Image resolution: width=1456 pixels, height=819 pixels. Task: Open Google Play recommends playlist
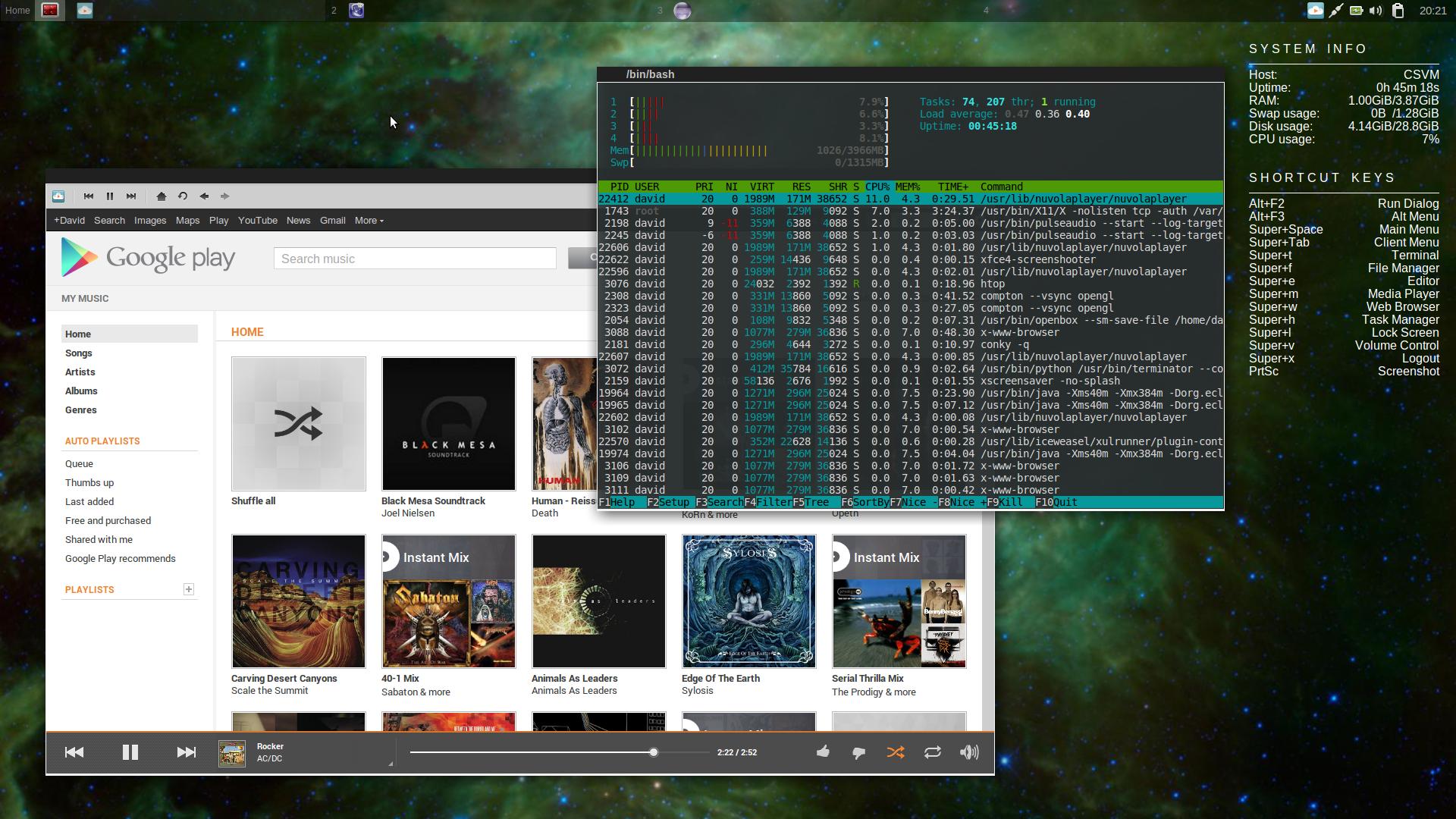[x=120, y=559]
